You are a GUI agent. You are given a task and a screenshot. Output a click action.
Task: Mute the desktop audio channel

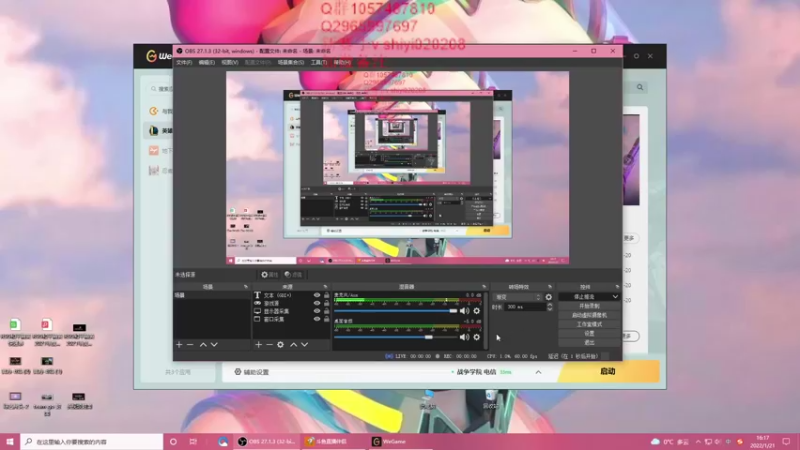click(464, 337)
